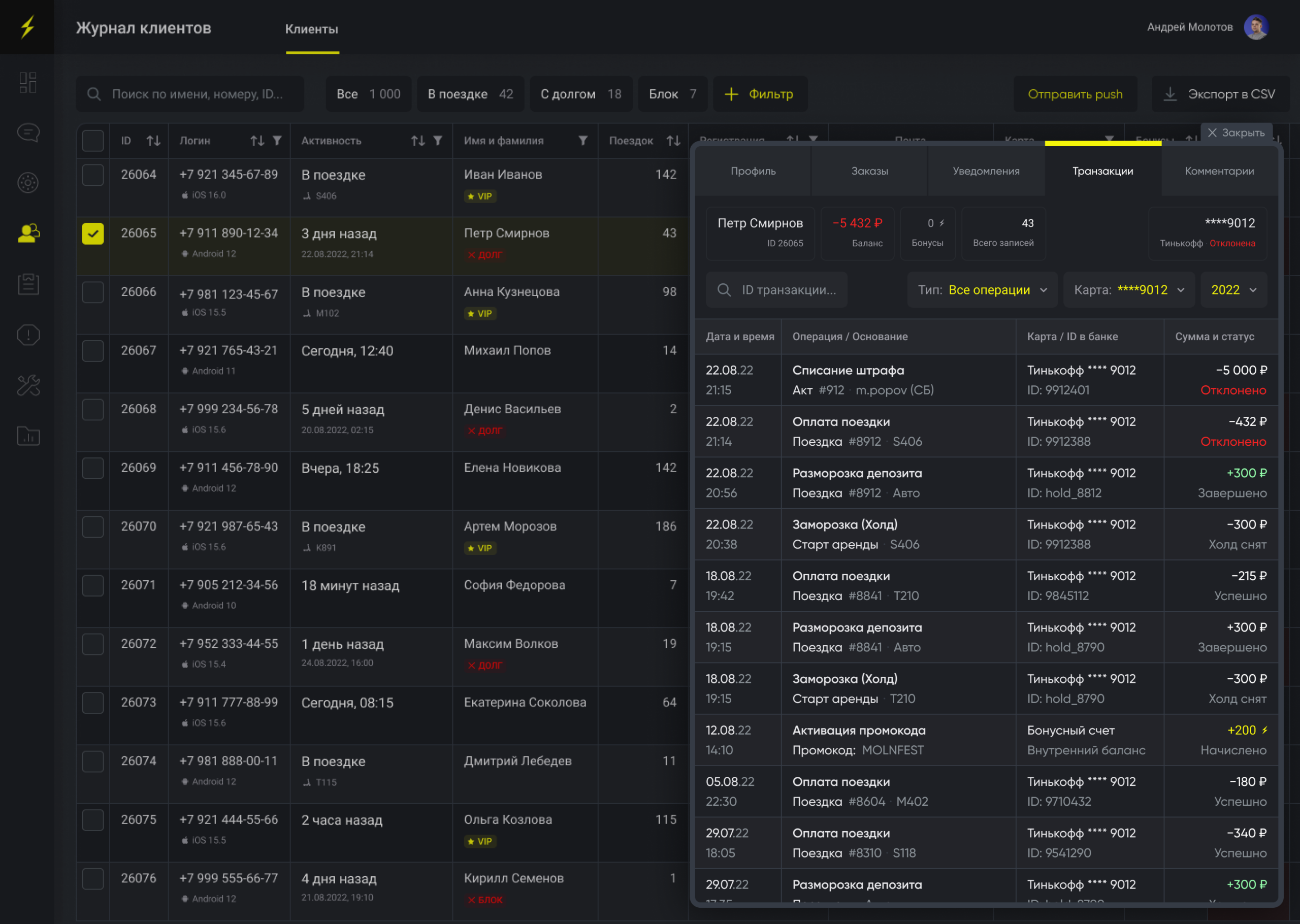This screenshot has height=924, width=1300.
Task: Open the reports folder chart sidebar icon
Action: 28,436
